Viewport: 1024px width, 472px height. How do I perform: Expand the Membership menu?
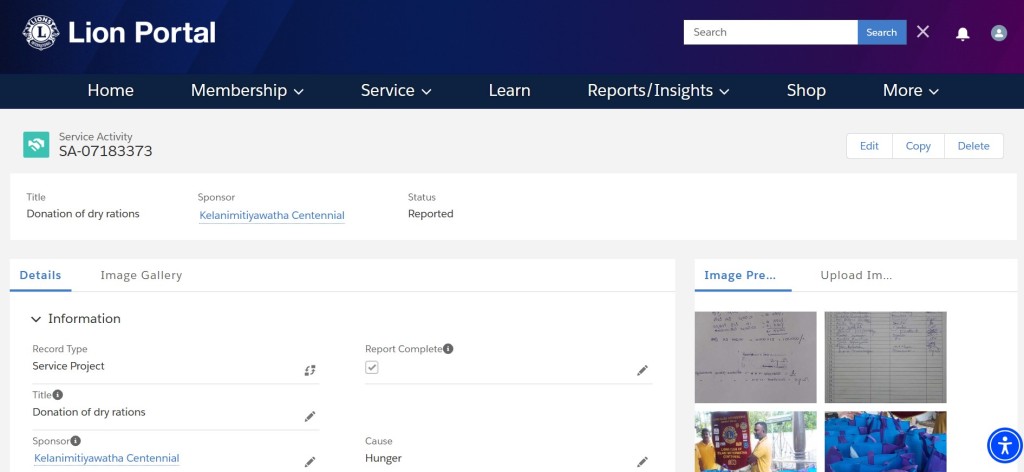click(247, 91)
